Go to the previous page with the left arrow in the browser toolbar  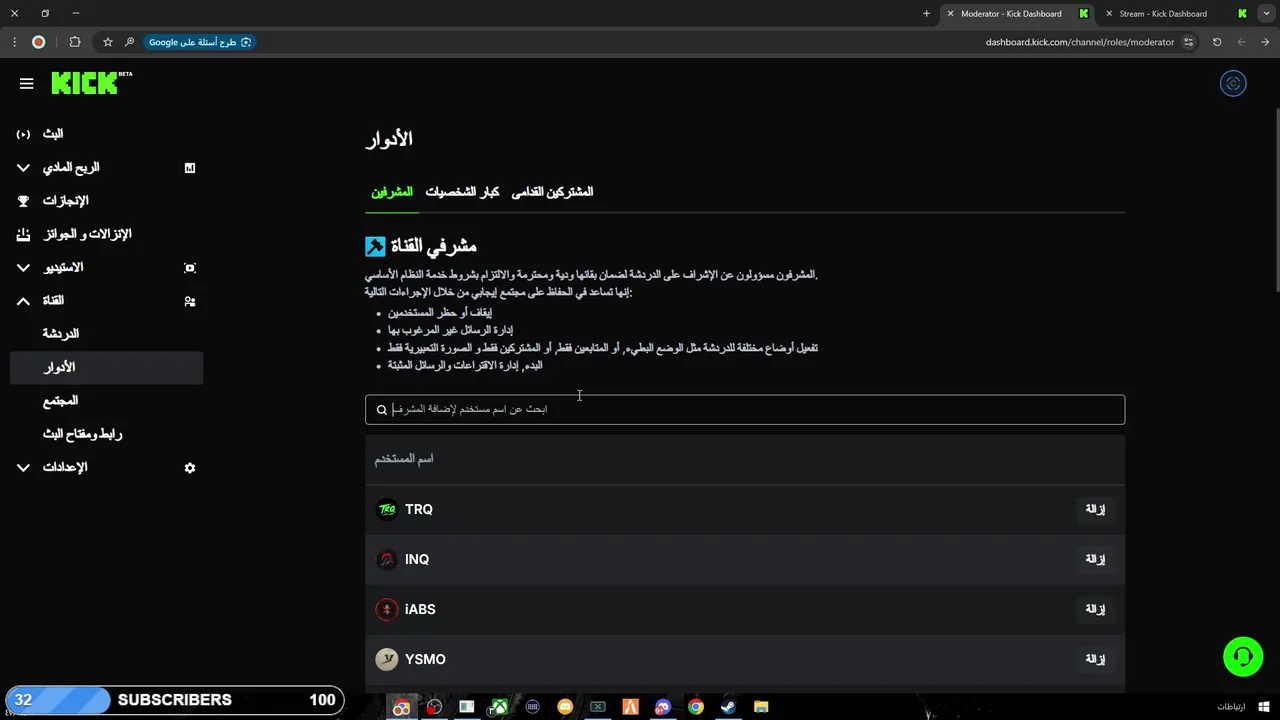point(1241,42)
